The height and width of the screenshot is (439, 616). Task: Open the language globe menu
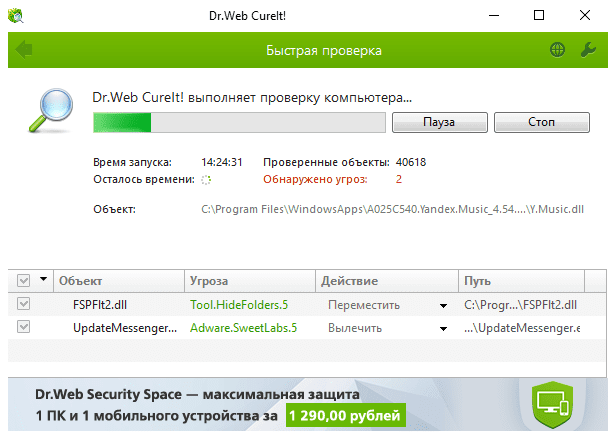pos(557,50)
